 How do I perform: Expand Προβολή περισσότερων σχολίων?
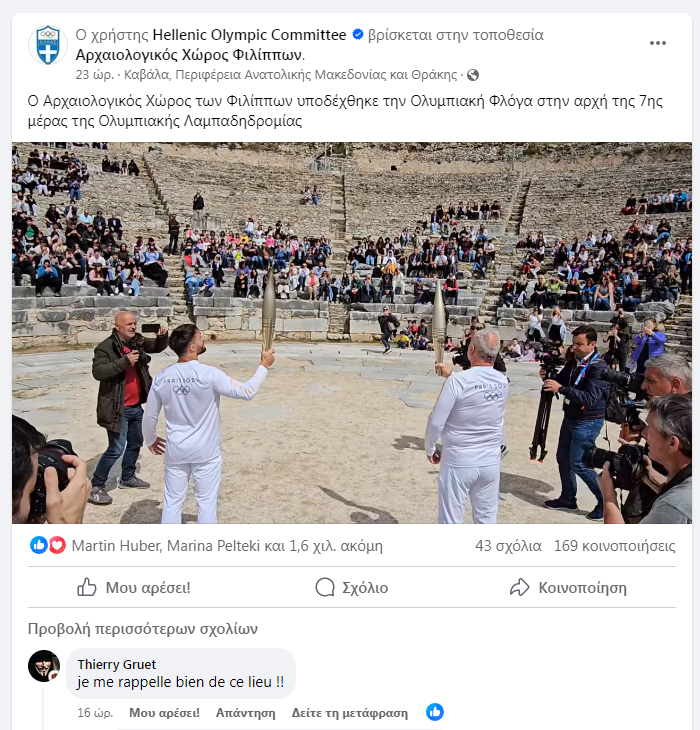point(142,629)
